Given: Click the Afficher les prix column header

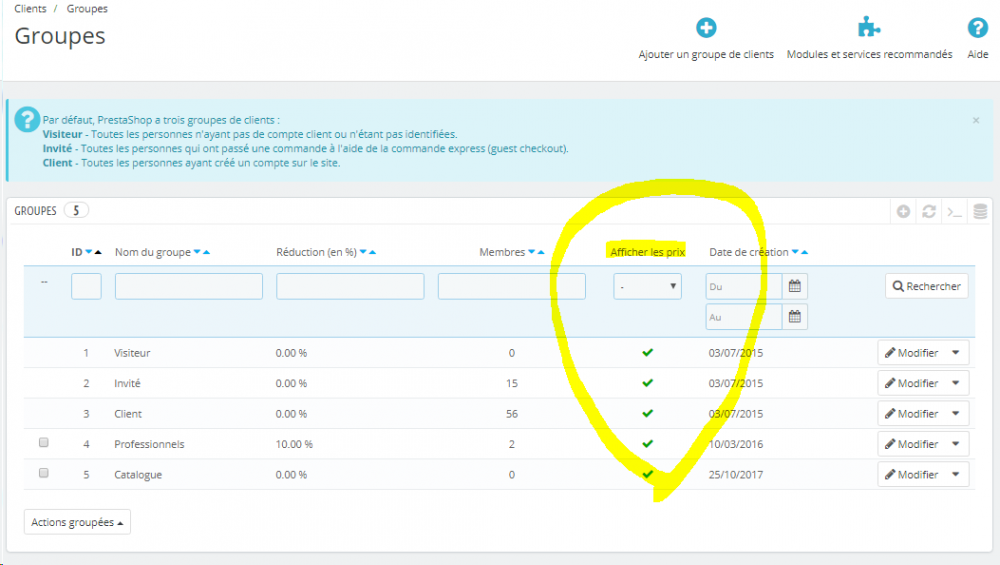Looking at the screenshot, I should pos(647,252).
